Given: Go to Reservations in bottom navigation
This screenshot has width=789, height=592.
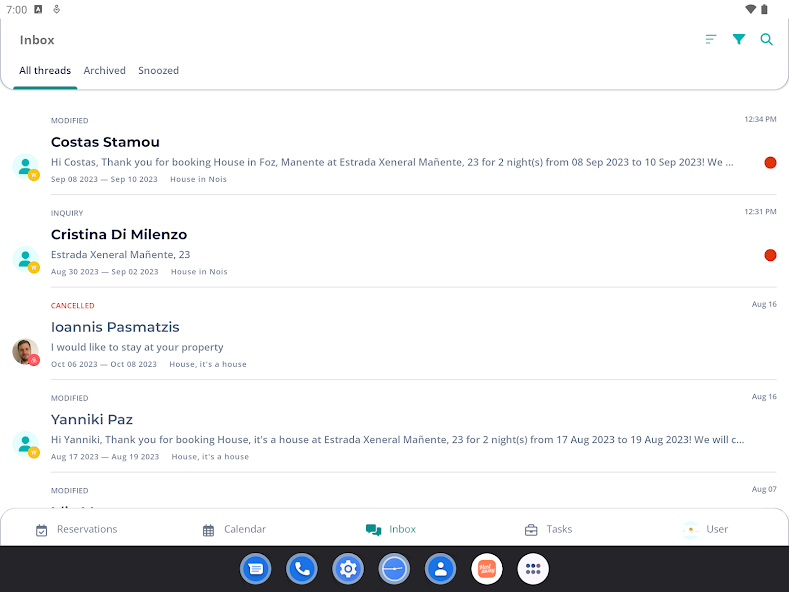Looking at the screenshot, I should pyautogui.click(x=76, y=529).
